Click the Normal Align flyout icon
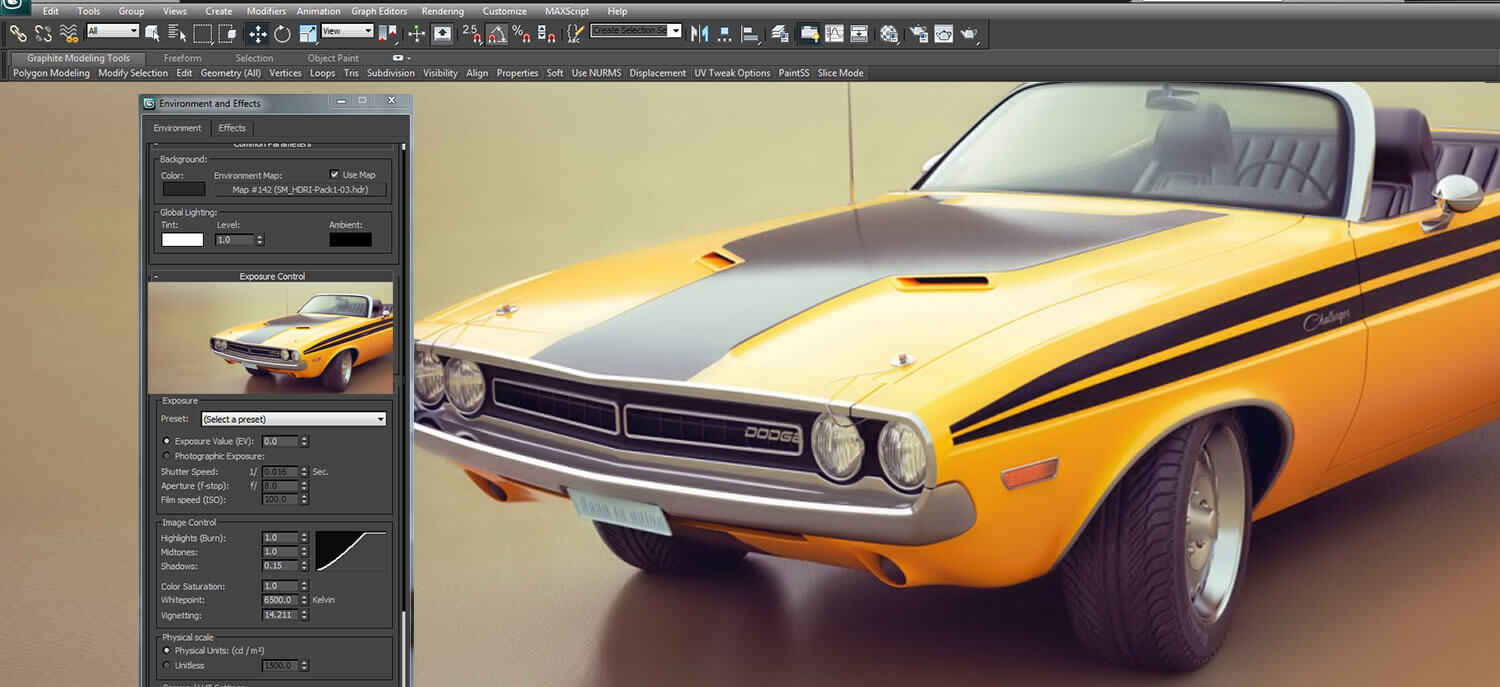Viewport: 1500px width, 687px height. click(750, 33)
